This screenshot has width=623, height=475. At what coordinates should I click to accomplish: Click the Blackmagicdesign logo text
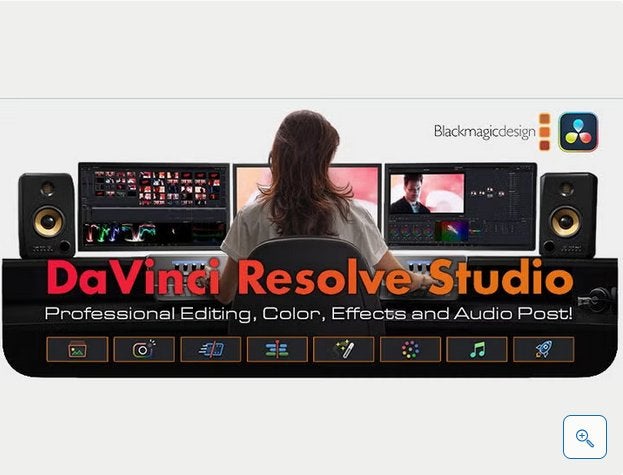point(484,131)
